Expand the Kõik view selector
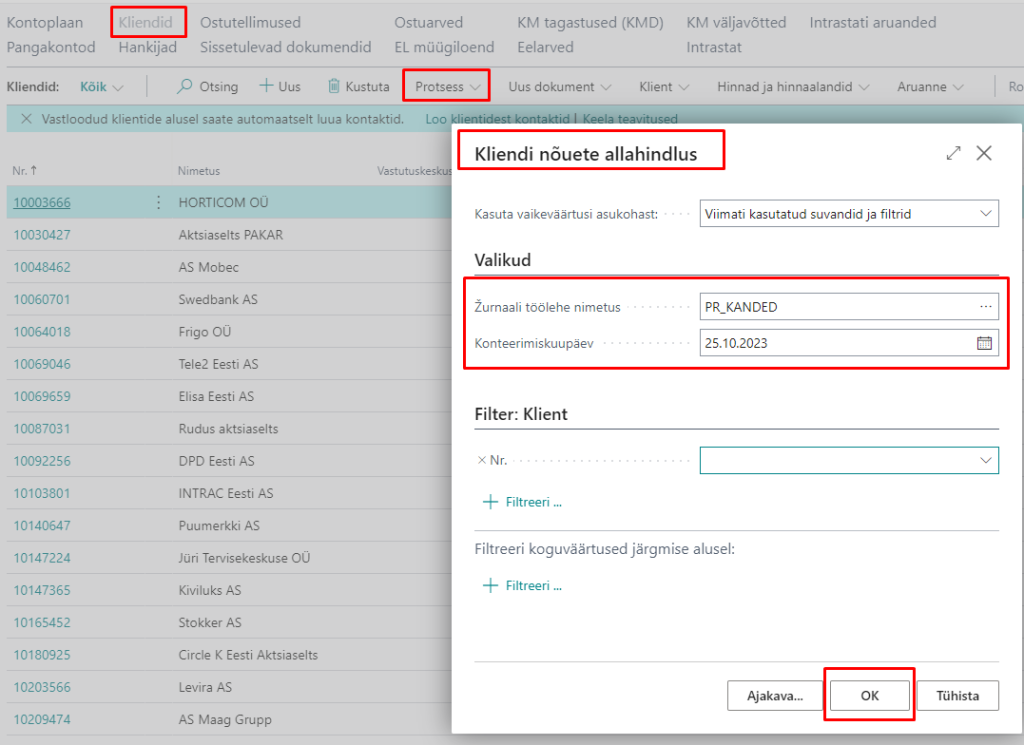The width and height of the screenshot is (1024, 745). 101,87
